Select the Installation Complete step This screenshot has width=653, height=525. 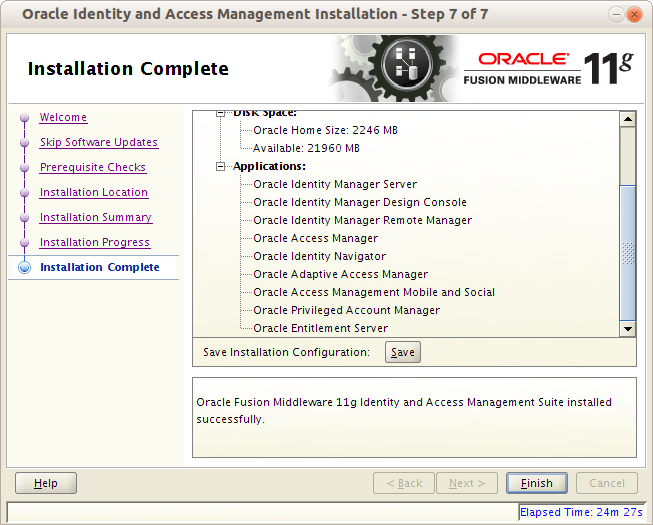[x=100, y=267]
